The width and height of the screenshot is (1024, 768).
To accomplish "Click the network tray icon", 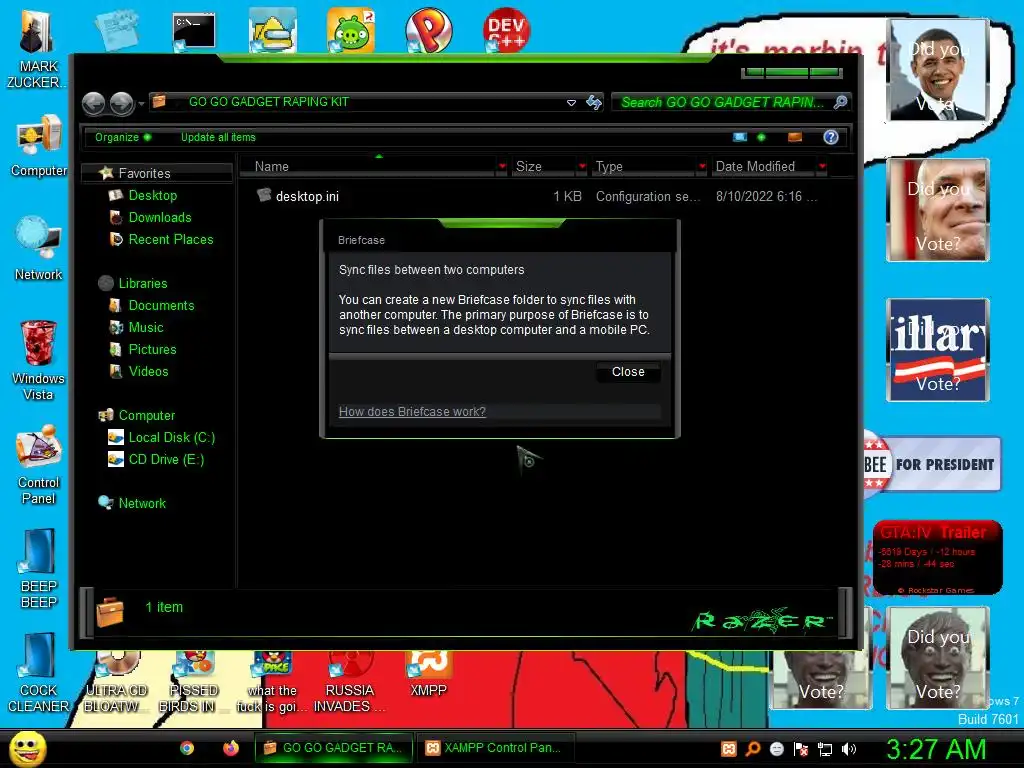I will click(x=825, y=749).
